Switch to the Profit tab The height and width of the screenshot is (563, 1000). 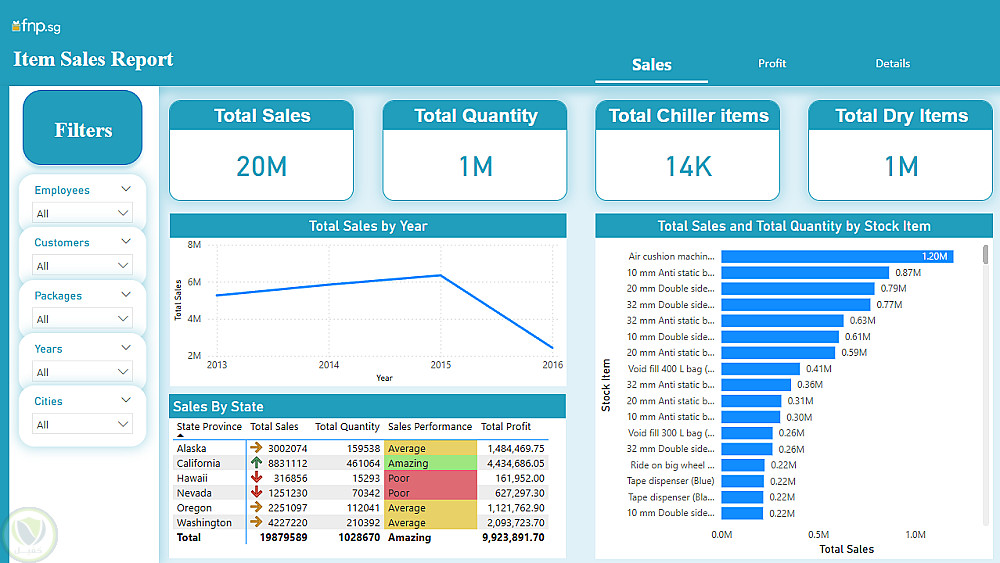pyautogui.click(x=772, y=64)
